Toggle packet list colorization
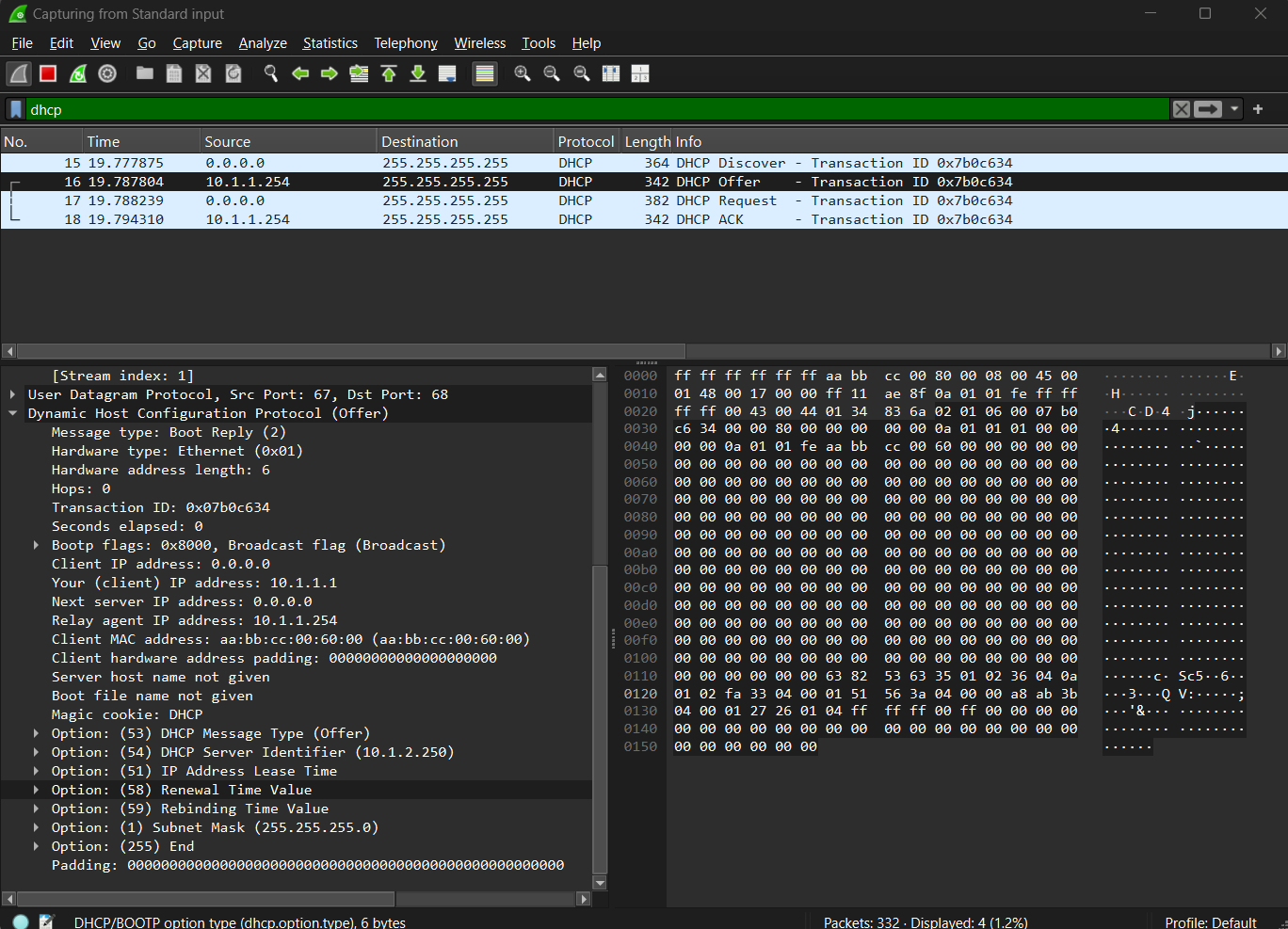1288x929 pixels. (x=485, y=73)
